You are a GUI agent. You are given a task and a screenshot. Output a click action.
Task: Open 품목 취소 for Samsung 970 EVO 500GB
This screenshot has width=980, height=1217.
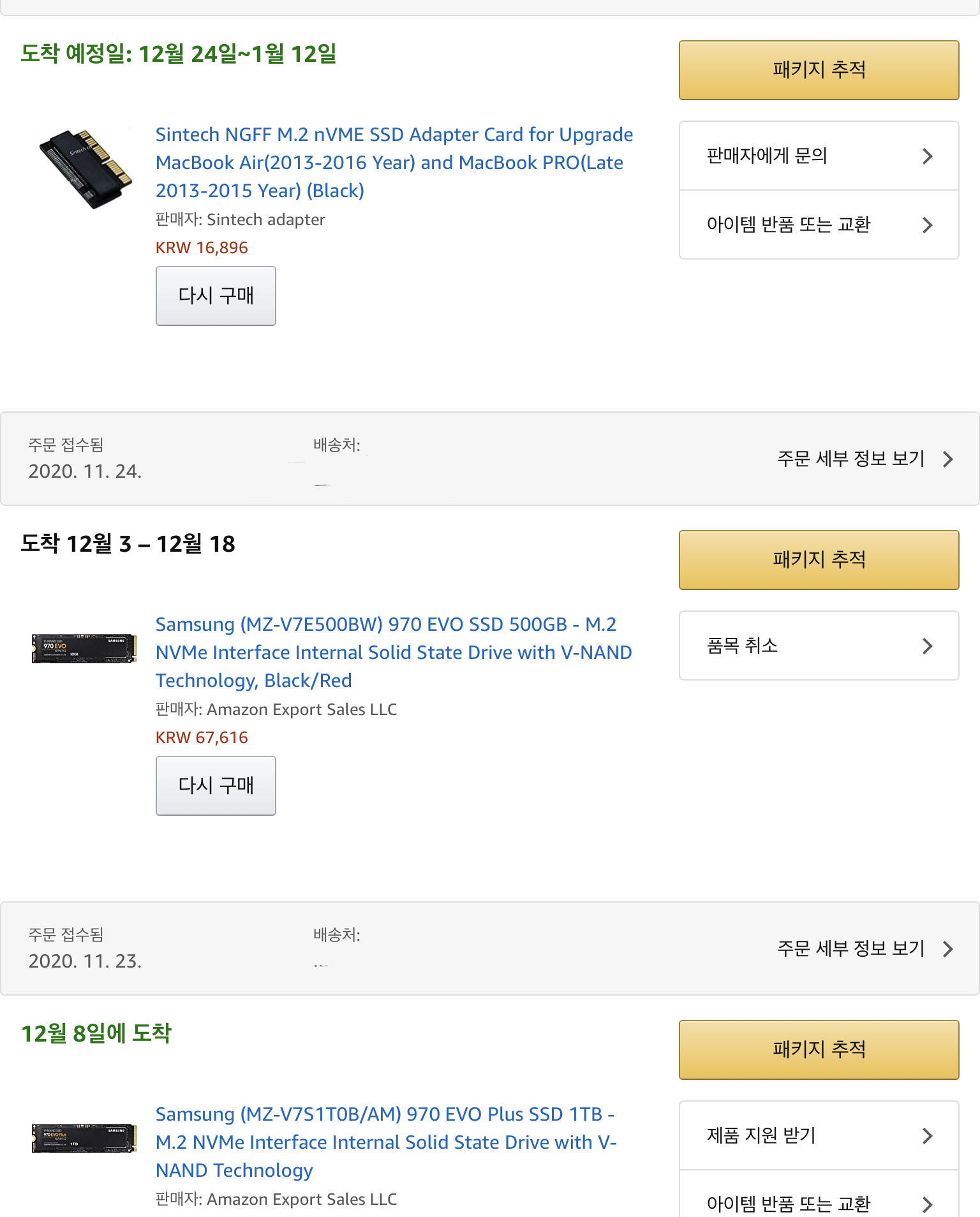tap(819, 646)
